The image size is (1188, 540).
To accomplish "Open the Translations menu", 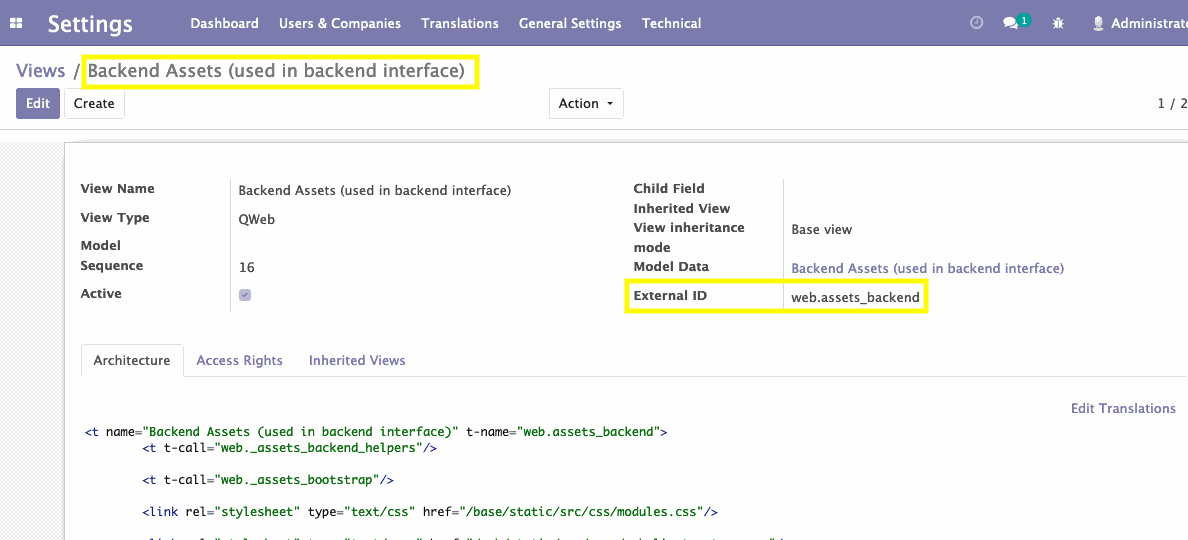I will coord(460,23).
